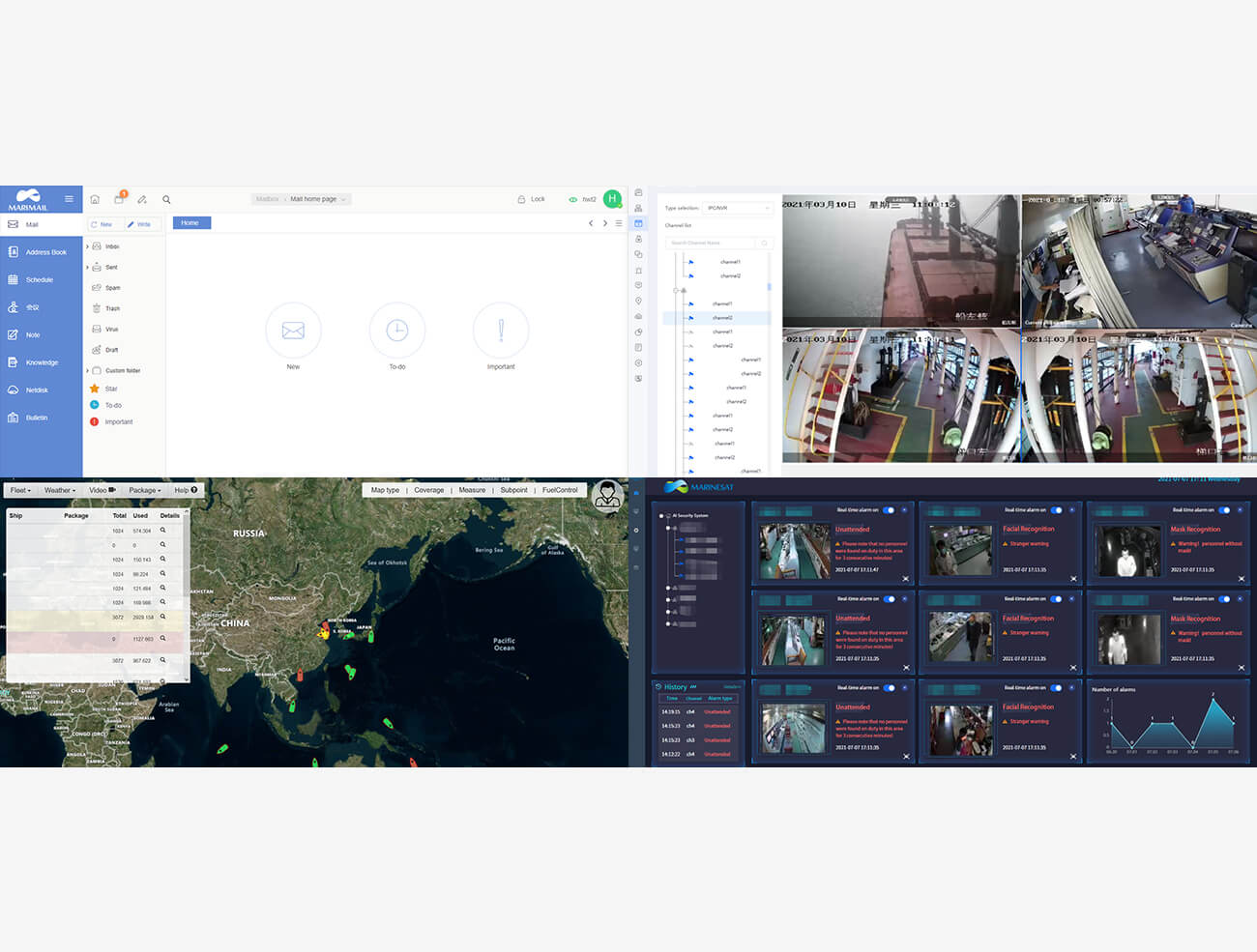Click the list-view menu icon beside mail arrows
The height and width of the screenshot is (952, 1257).
(x=619, y=223)
